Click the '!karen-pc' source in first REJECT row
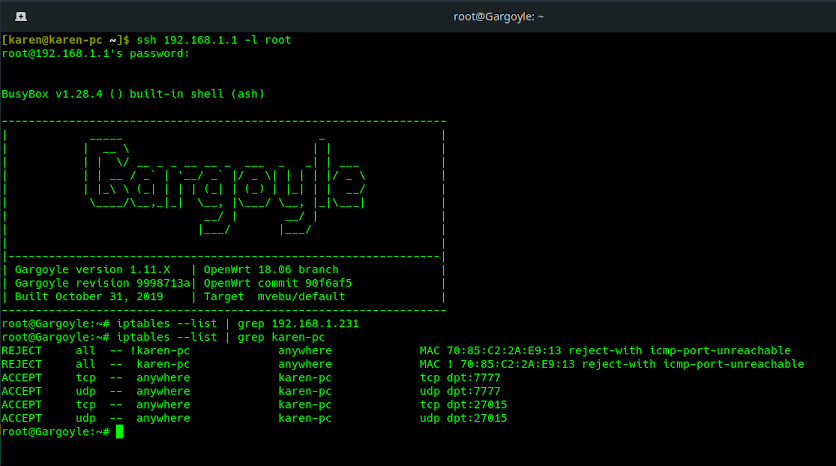Viewport: 836px width, 466px height. (160, 351)
